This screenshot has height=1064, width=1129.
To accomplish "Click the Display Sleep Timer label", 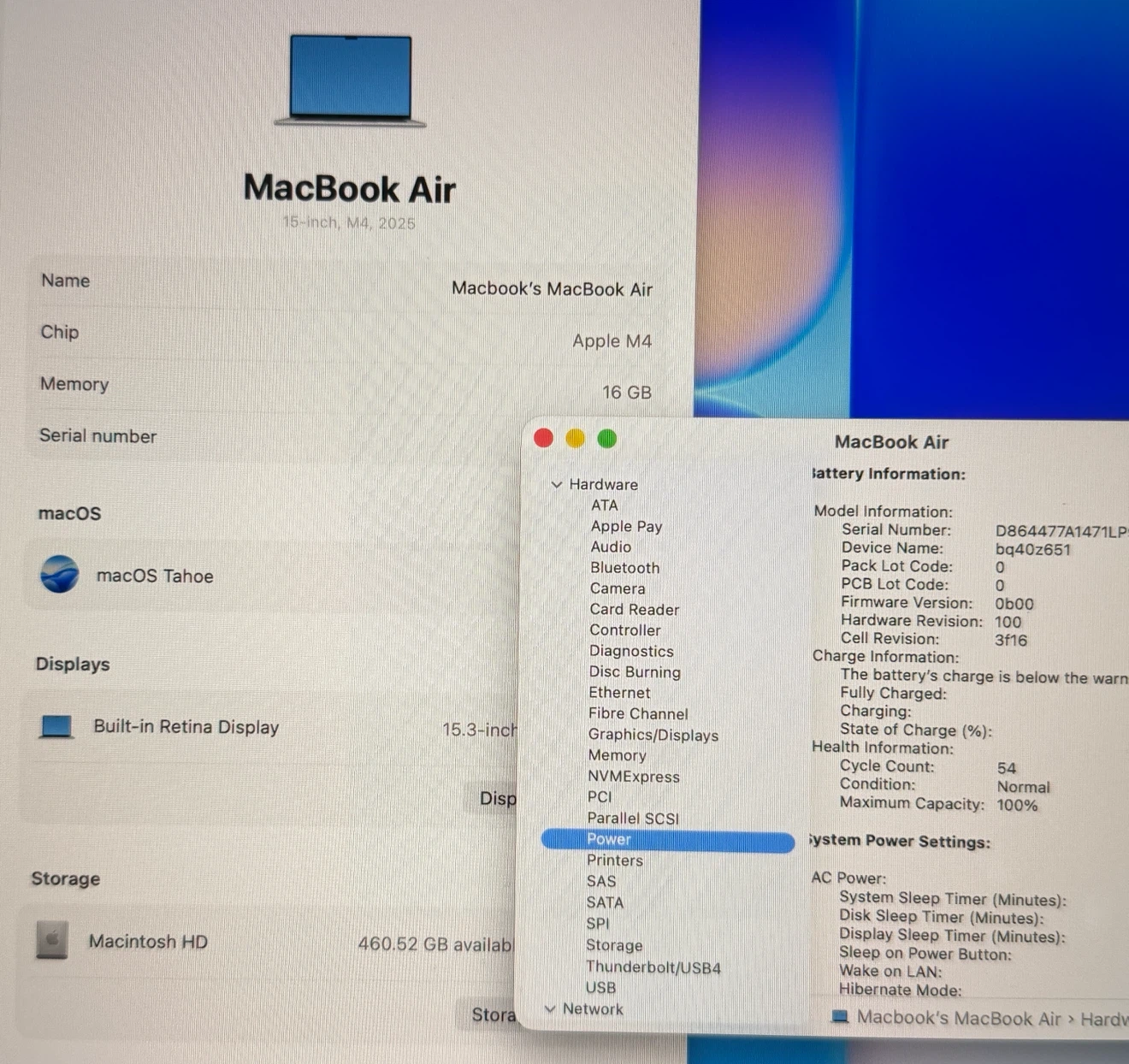I will [952, 936].
